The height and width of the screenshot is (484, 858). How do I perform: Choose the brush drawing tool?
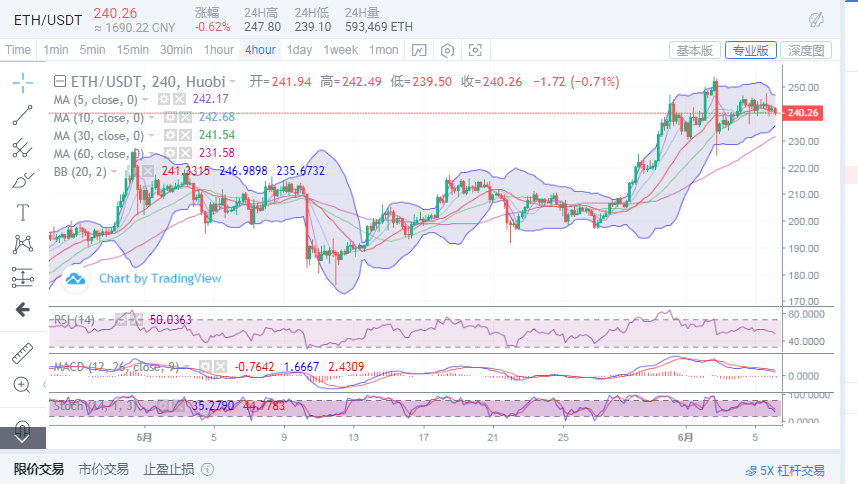click(x=22, y=180)
